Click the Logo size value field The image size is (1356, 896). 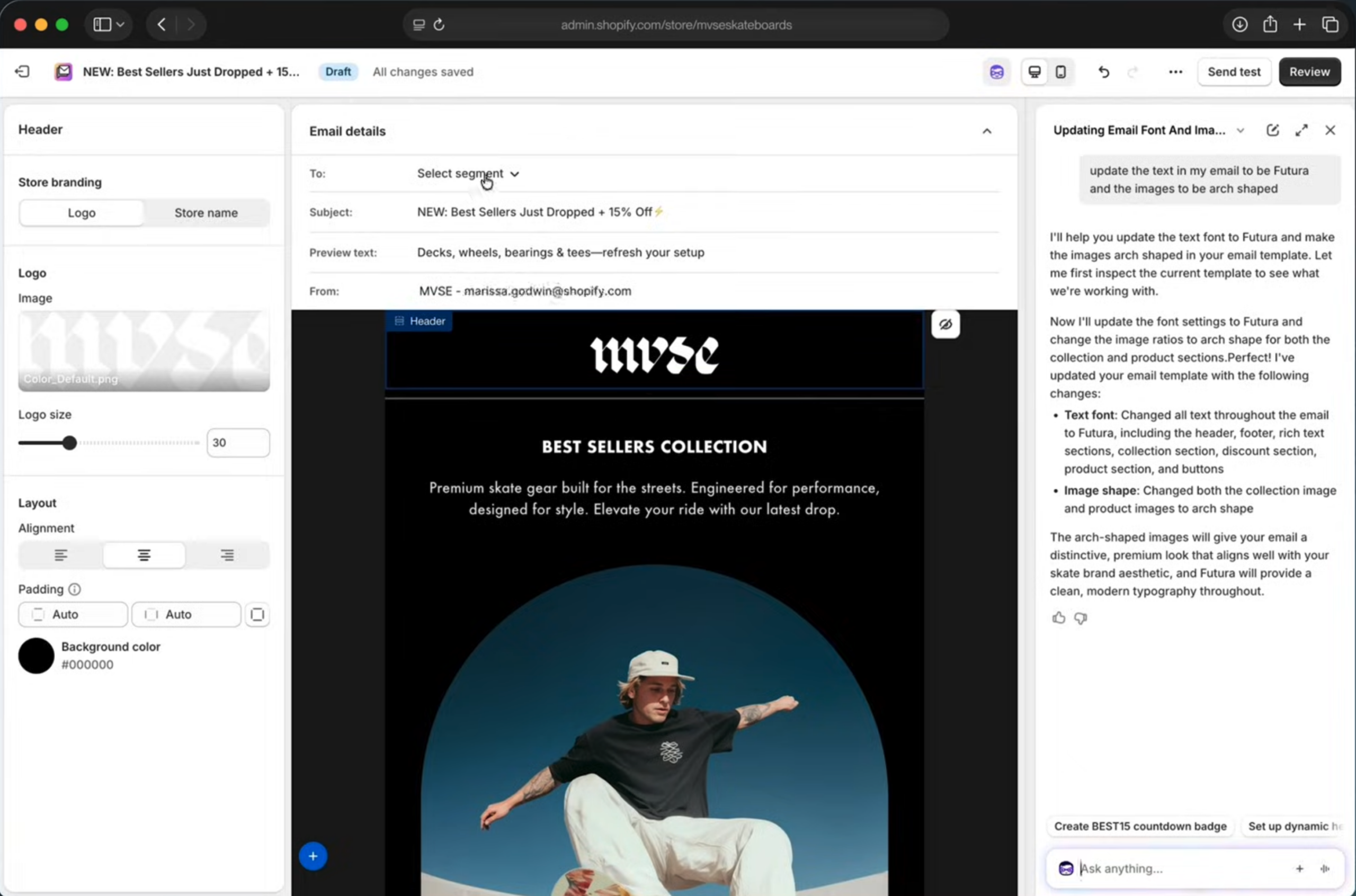pyautogui.click(x=238, y=443)
